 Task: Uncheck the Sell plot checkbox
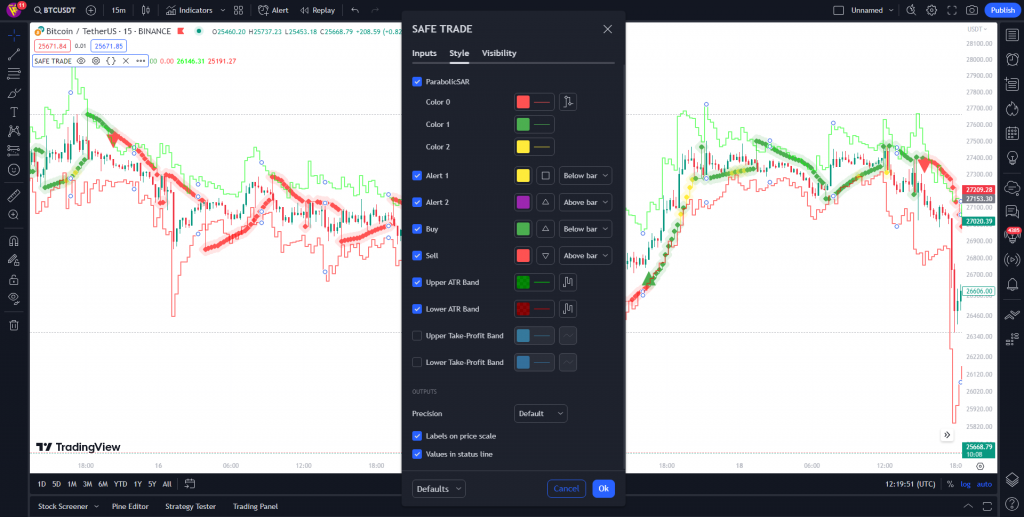417,256
